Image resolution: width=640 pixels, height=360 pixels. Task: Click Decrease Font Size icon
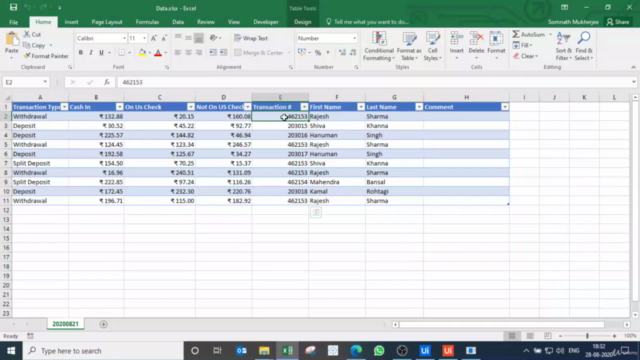(x=164, y=38)
